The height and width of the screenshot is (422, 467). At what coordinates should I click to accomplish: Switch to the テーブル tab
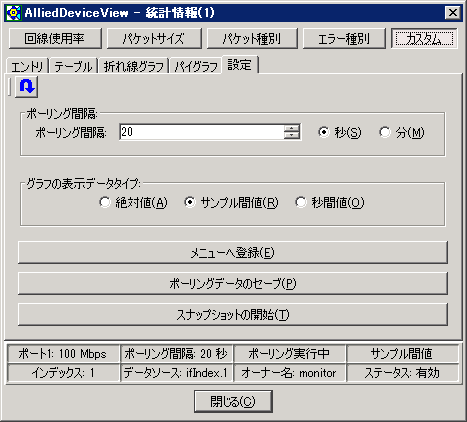(74, 66)
